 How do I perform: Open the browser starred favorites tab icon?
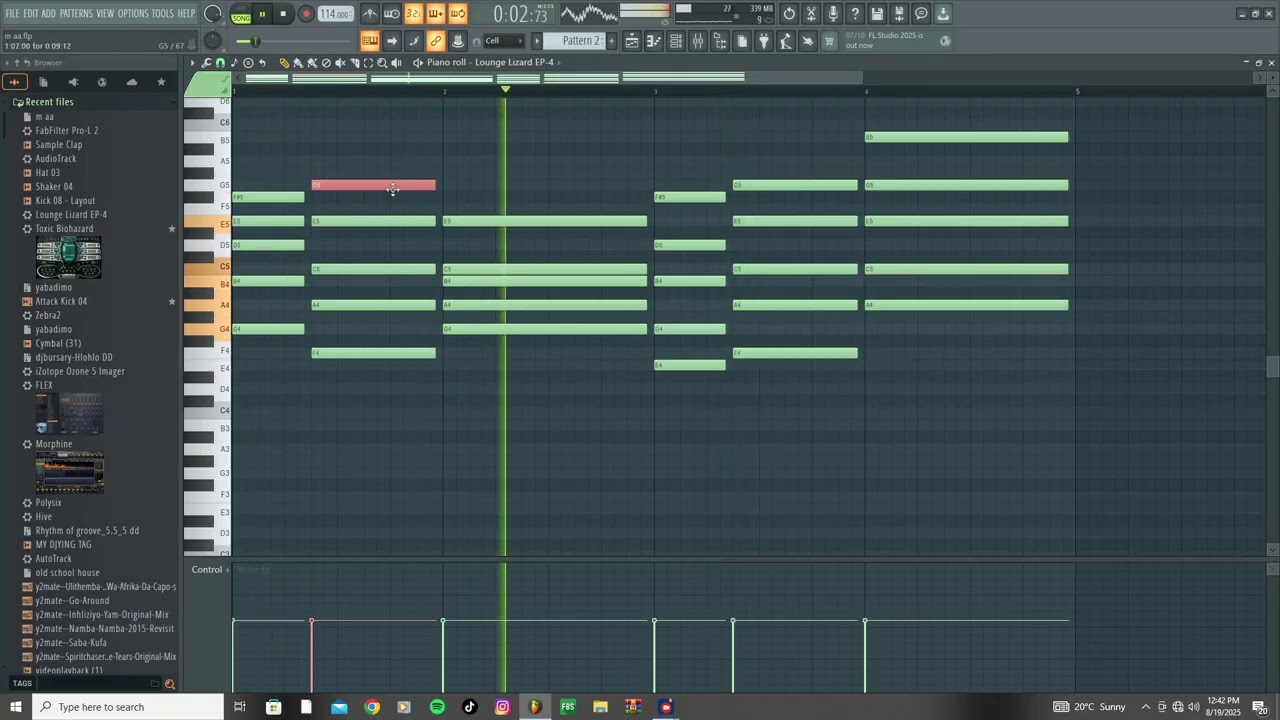pos(161,82)
